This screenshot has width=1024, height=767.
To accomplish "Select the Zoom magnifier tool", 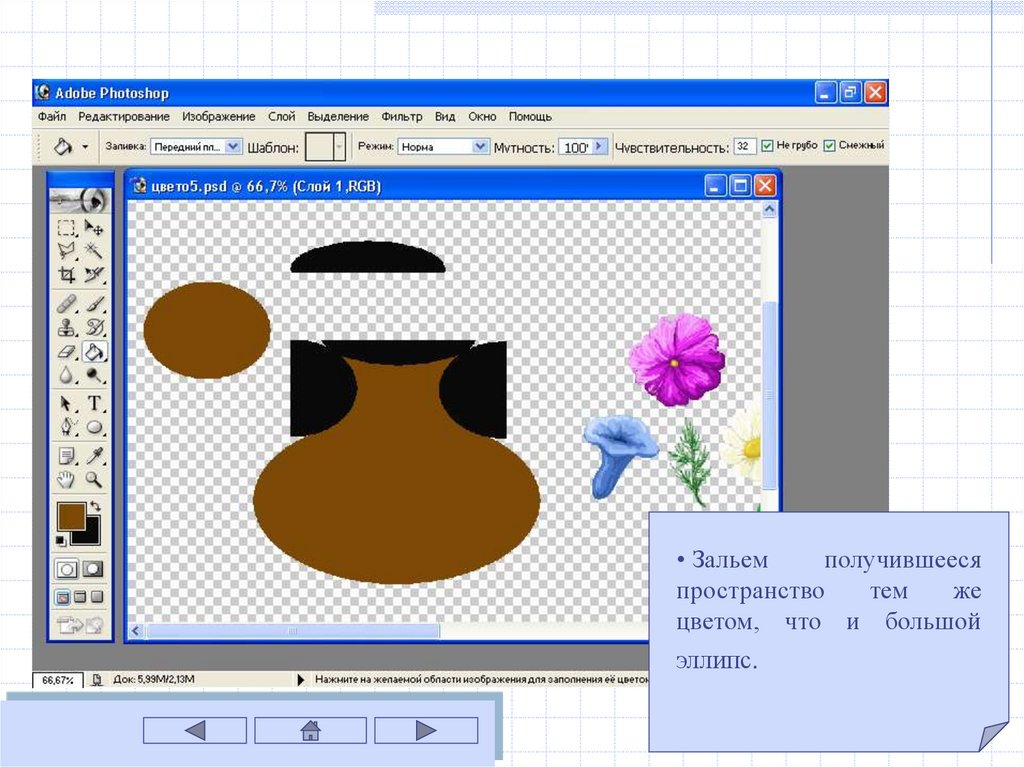I will pyautogui.click(x=94, y=480).
